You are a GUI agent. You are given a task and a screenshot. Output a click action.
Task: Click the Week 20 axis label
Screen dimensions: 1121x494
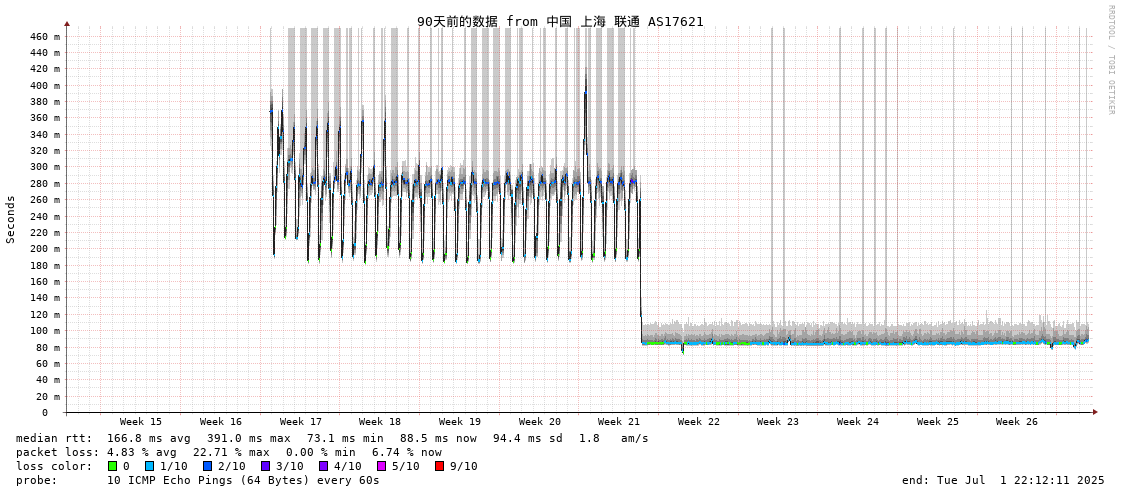click(x=540, y=422)
